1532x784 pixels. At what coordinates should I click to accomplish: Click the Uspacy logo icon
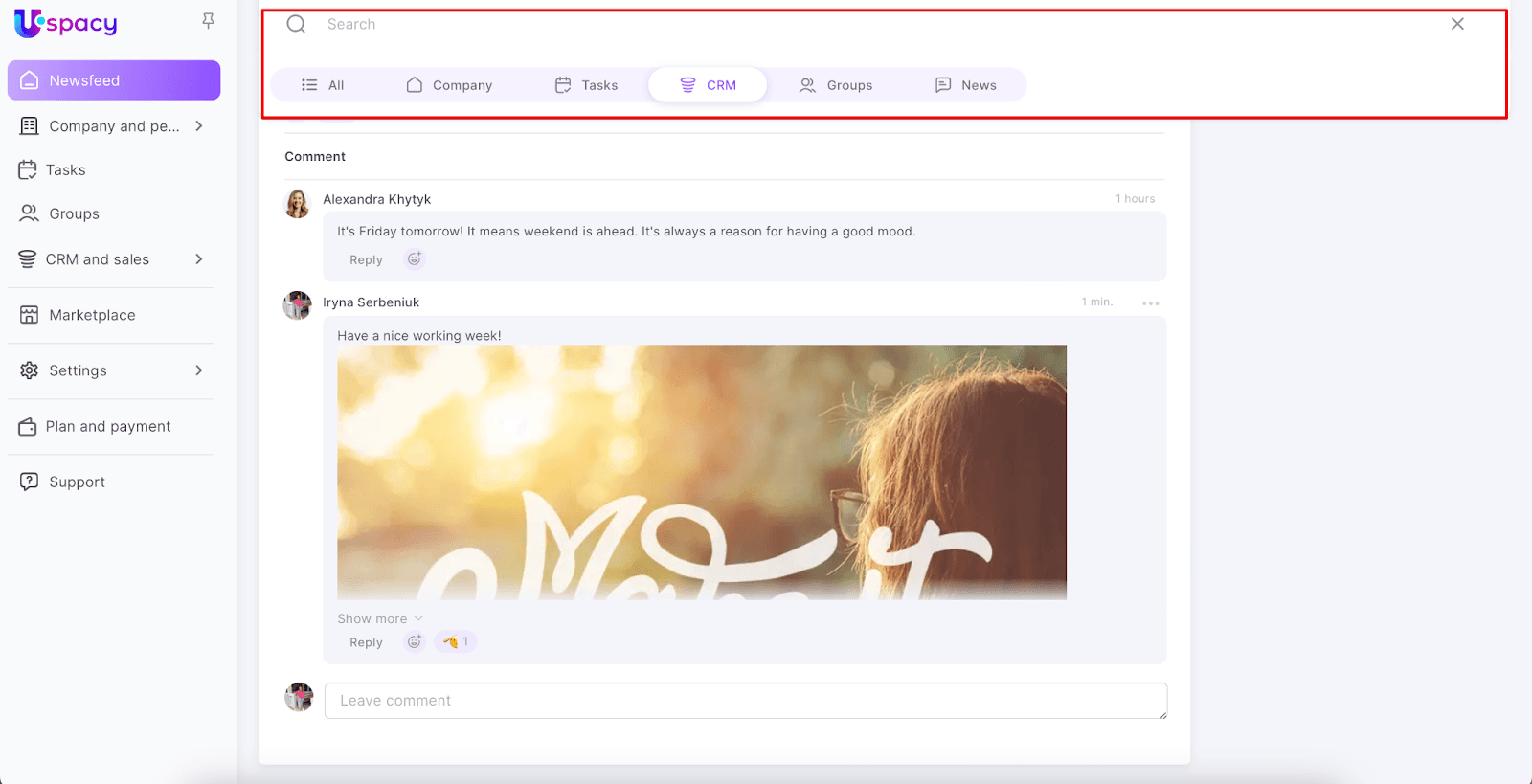(29, 23)
